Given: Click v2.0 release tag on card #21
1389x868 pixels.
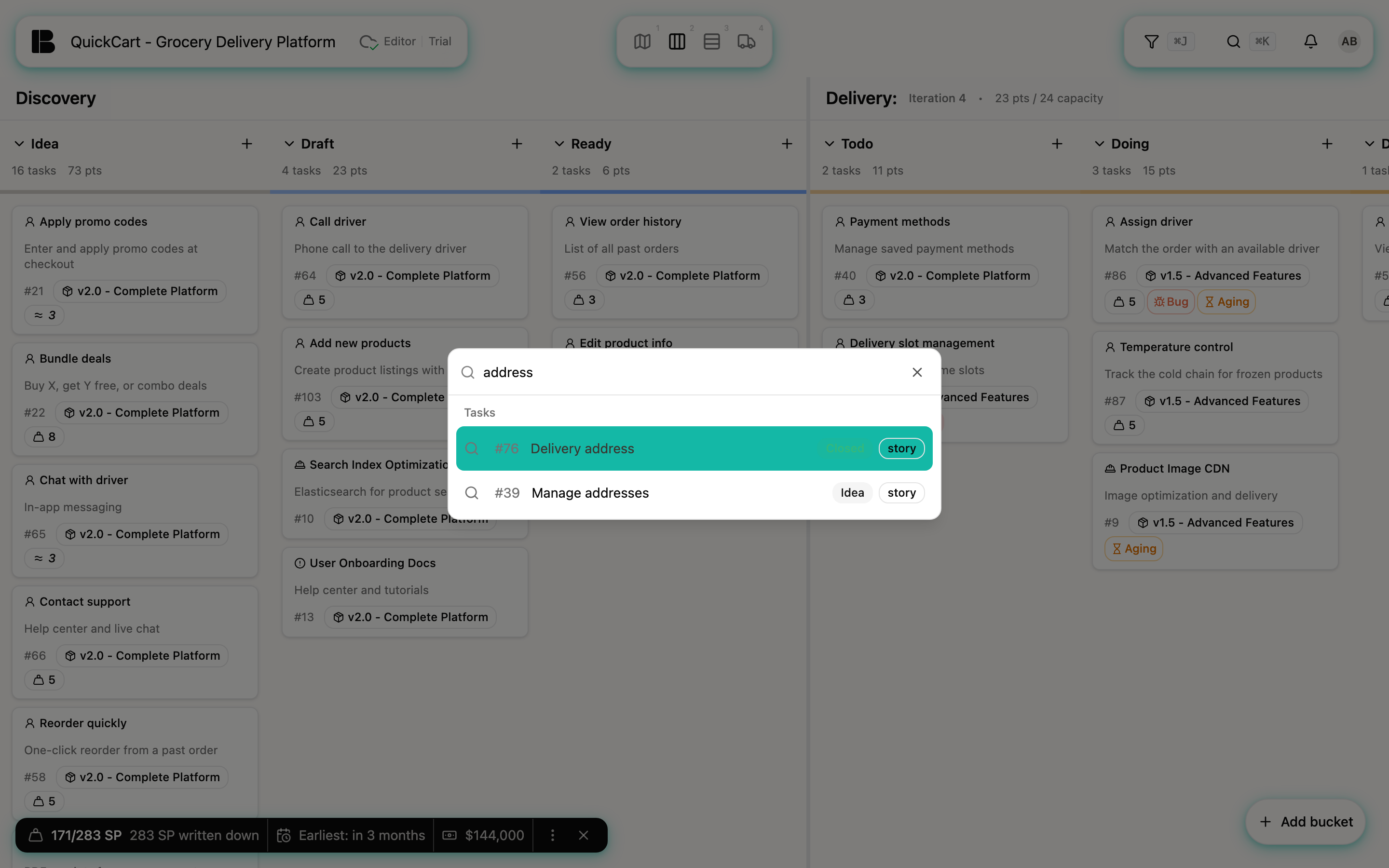Looking at the screenshot, I should [x=140, y=291].
